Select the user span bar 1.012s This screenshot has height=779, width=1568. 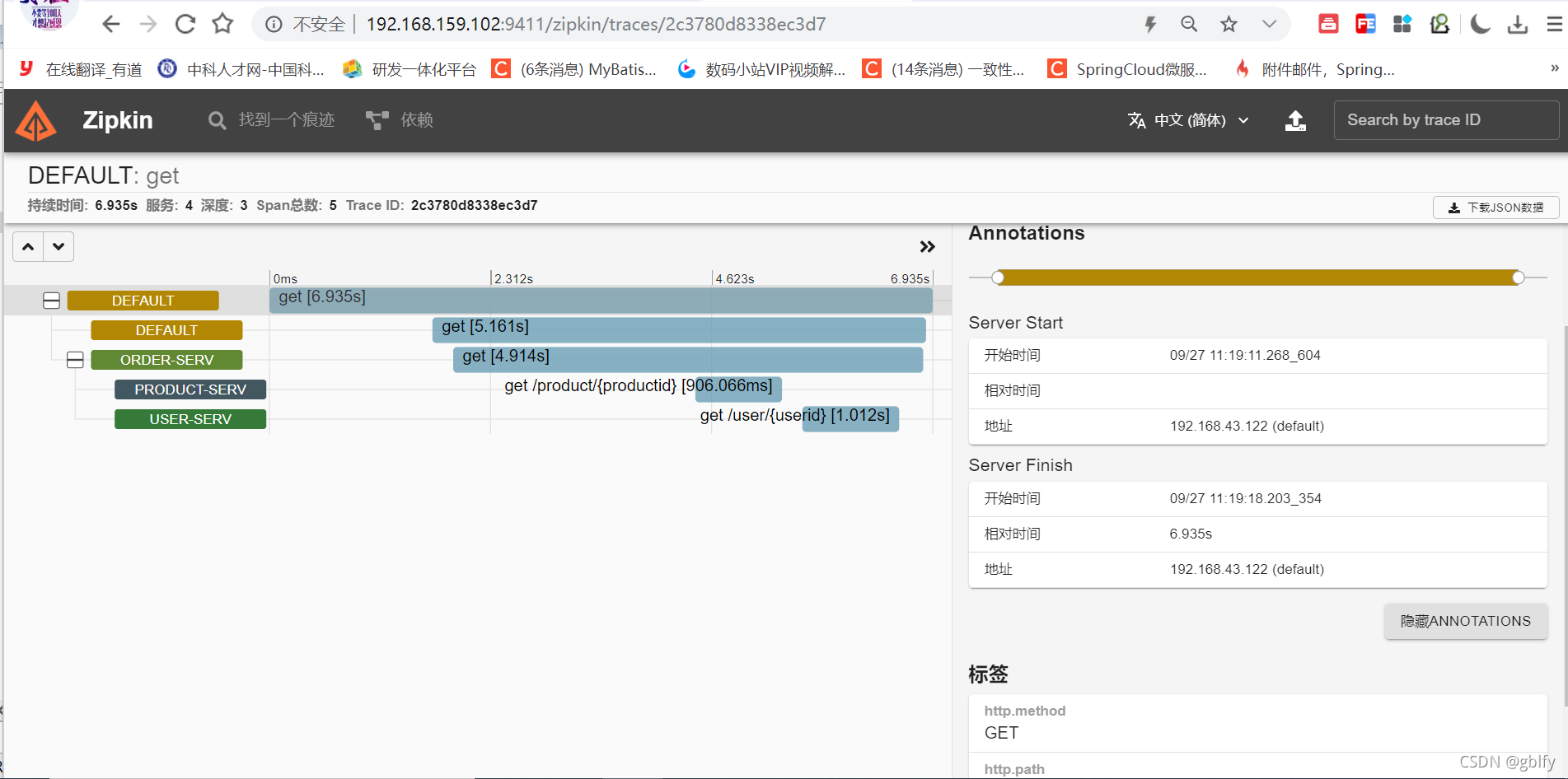(x=850, y=418)
